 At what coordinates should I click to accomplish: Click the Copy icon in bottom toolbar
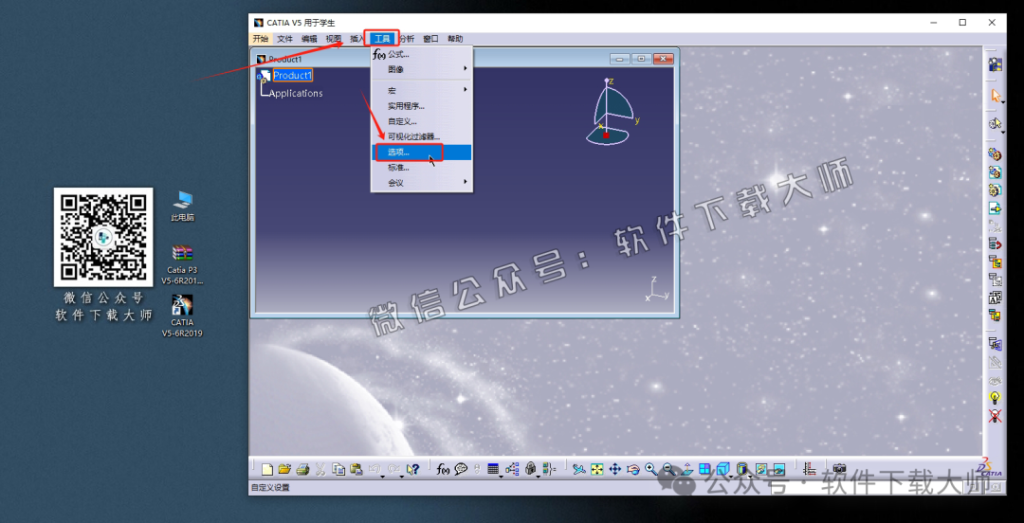tap(338, 469)
